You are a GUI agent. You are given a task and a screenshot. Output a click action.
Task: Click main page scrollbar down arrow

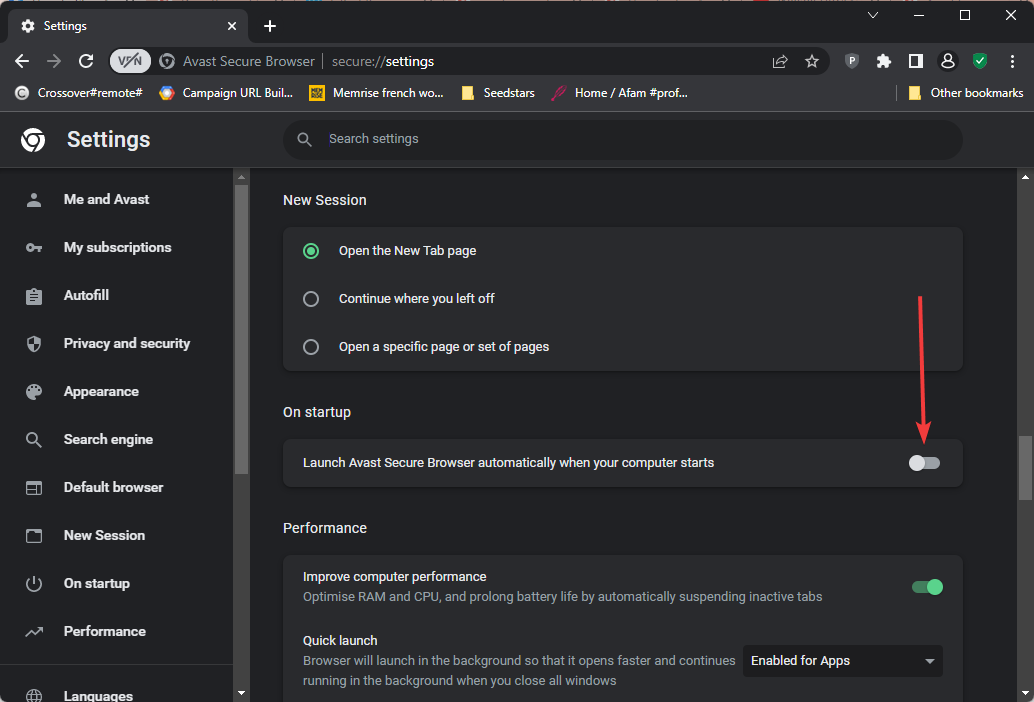(1025, 693)
